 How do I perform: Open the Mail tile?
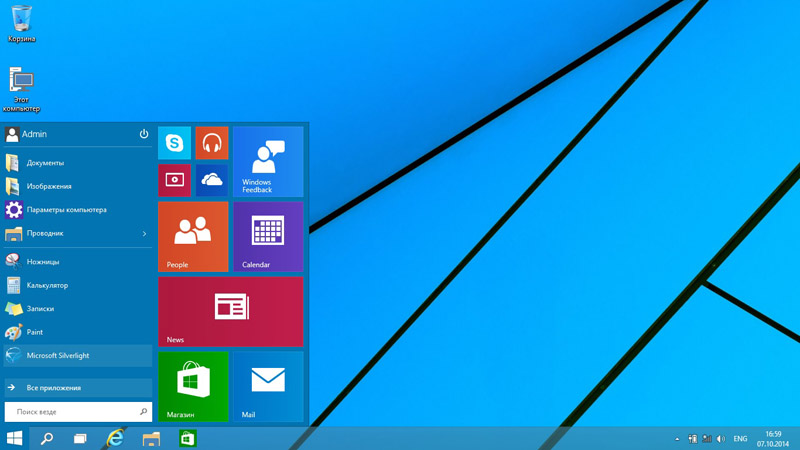click(268, 387)
